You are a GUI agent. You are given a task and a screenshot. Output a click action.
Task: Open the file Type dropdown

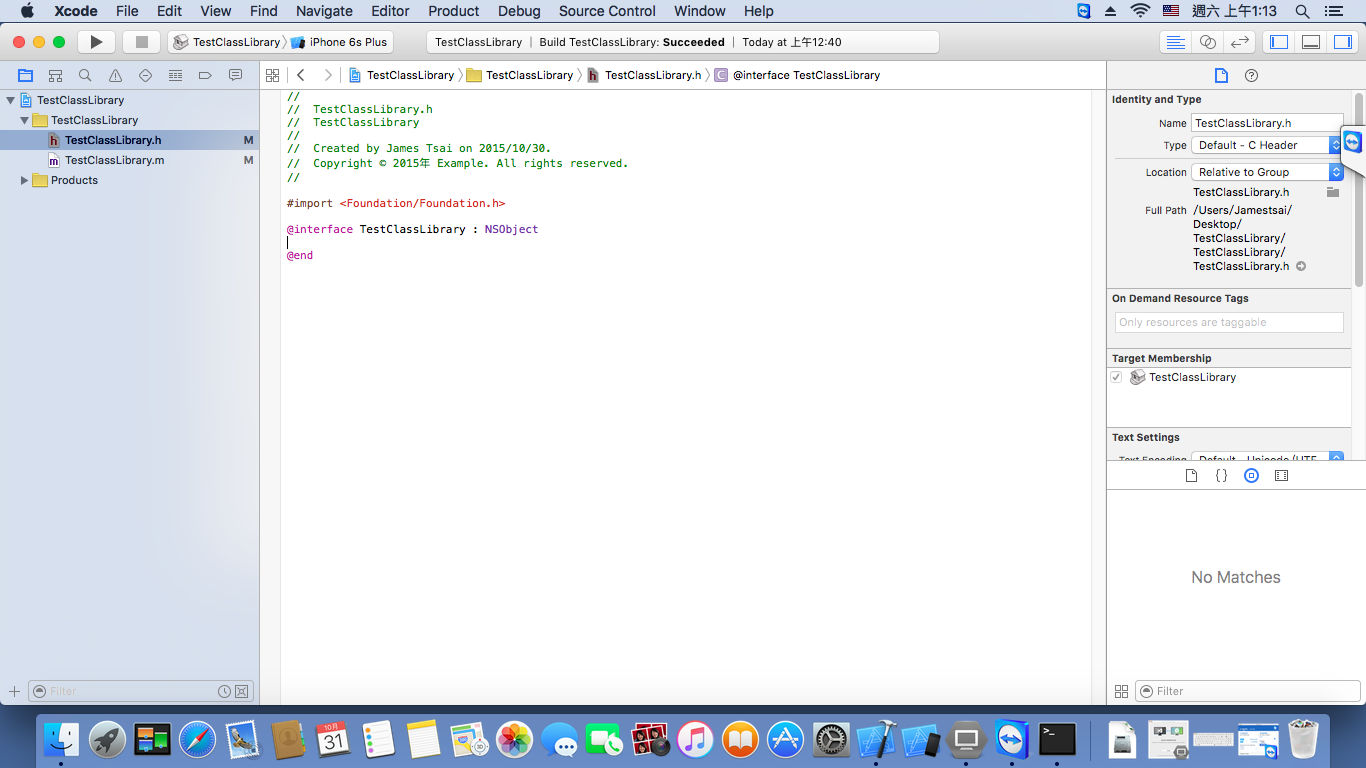1267,145
